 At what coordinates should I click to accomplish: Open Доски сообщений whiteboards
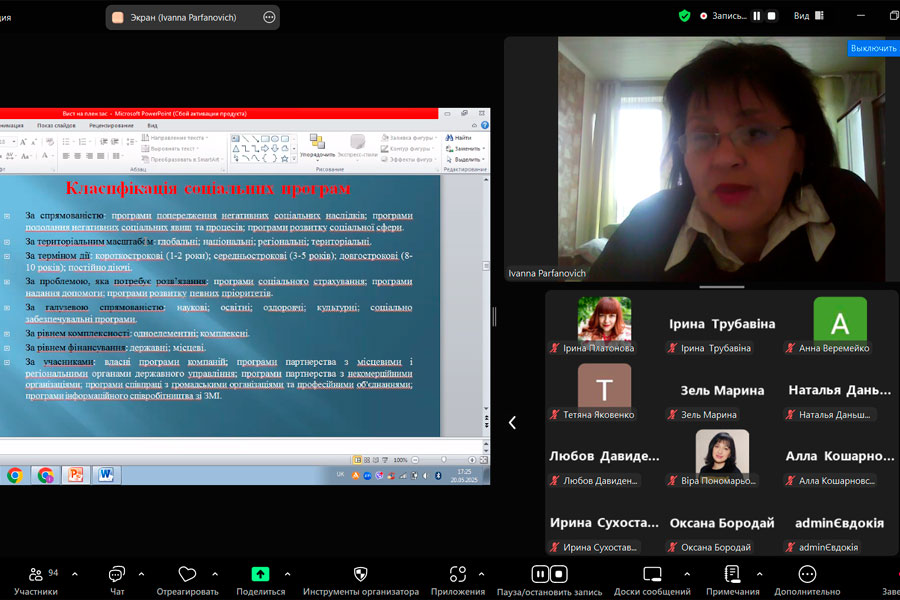pyautogui.click(x=652, y=581)
